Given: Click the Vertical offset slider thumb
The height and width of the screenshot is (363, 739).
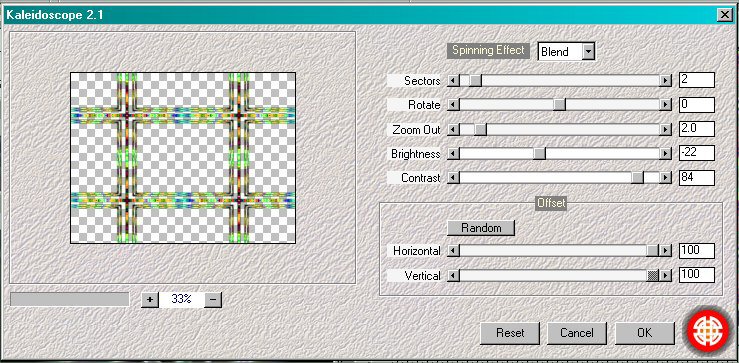Looking at the screenshot, I should [x=653, y=275].
